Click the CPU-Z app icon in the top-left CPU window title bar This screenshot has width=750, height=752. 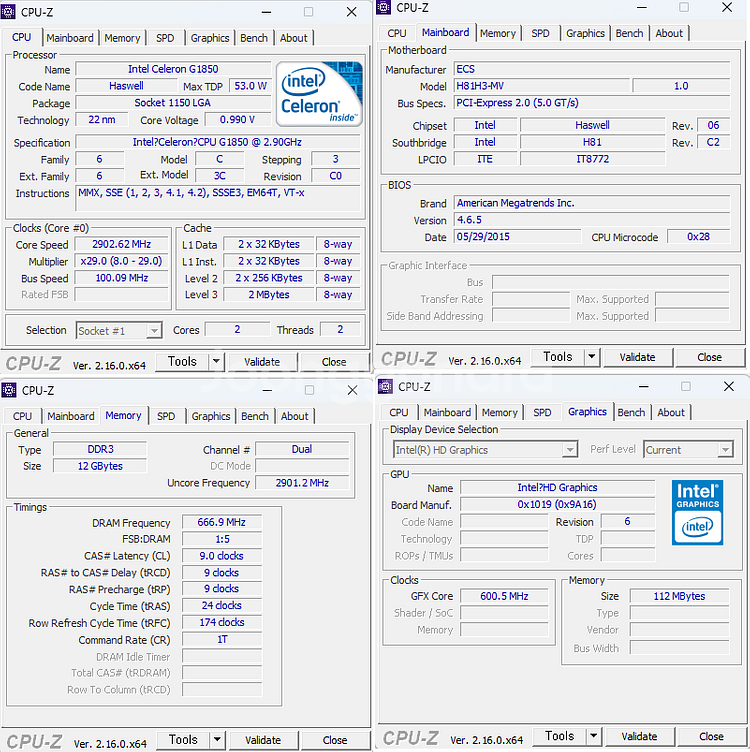click(9, 12)
